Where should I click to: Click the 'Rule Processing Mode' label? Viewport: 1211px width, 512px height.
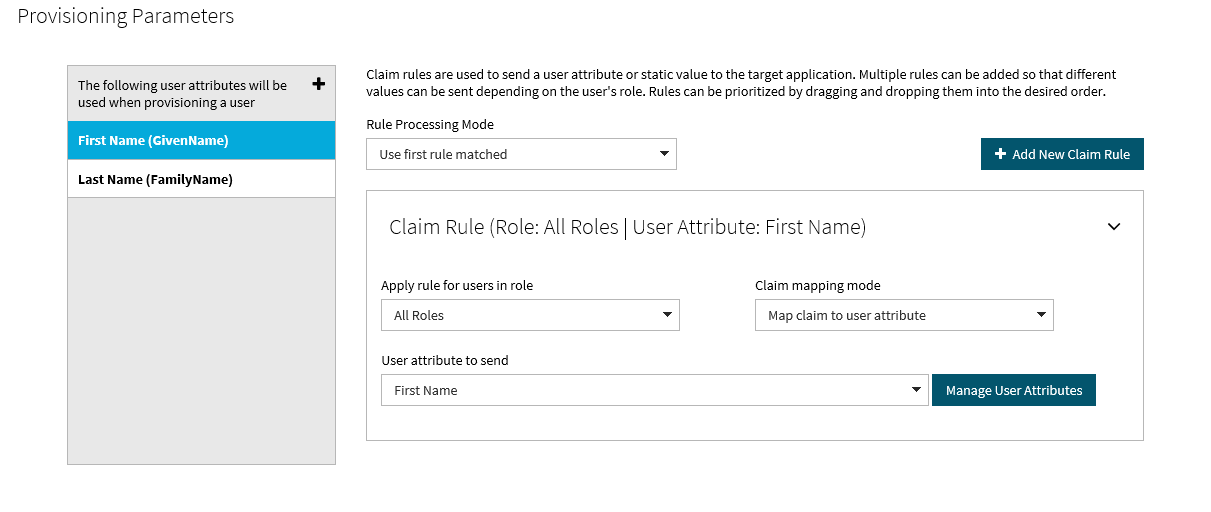(x=430, y=125)
